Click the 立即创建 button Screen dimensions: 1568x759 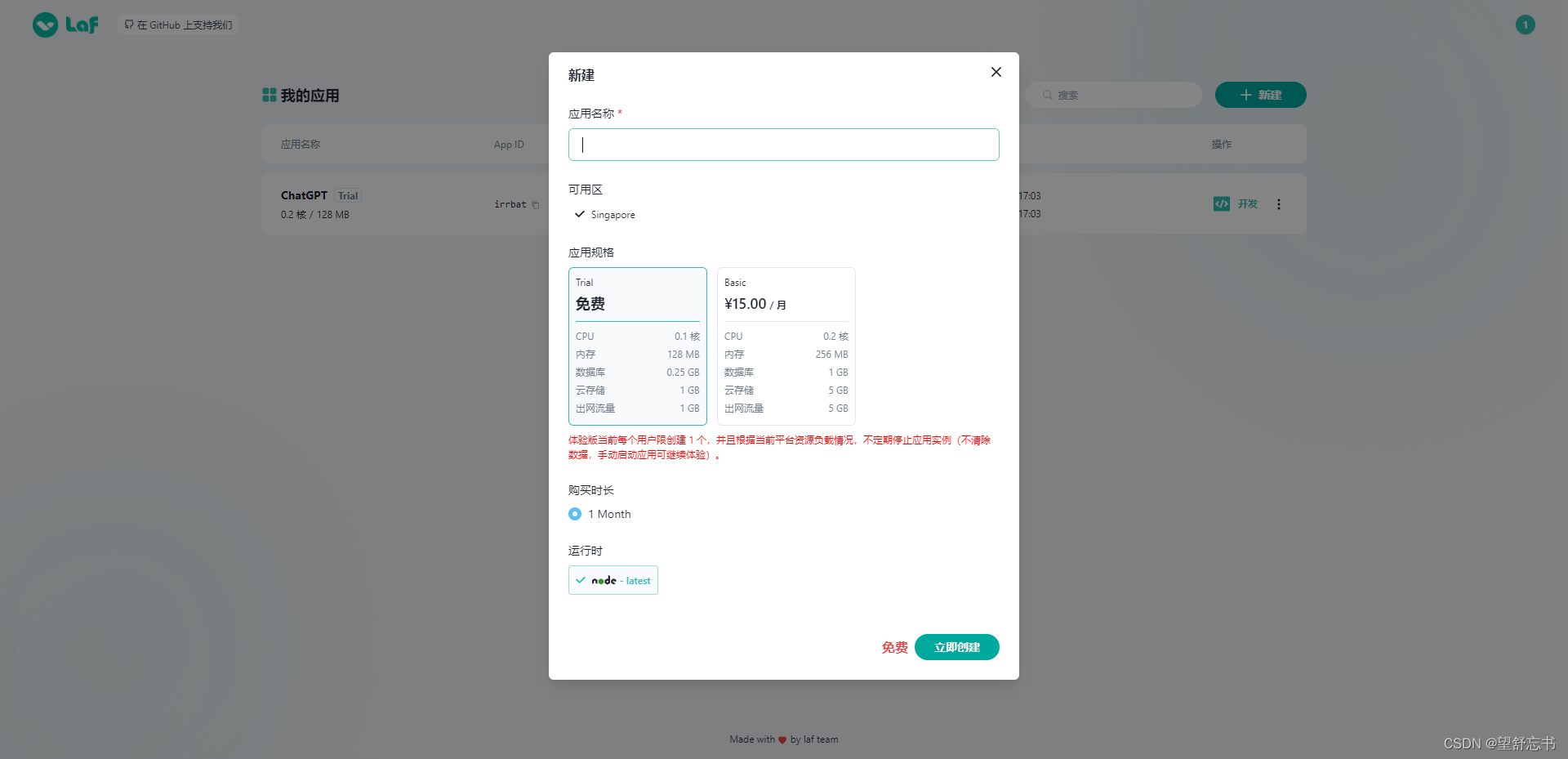(956, 647)
